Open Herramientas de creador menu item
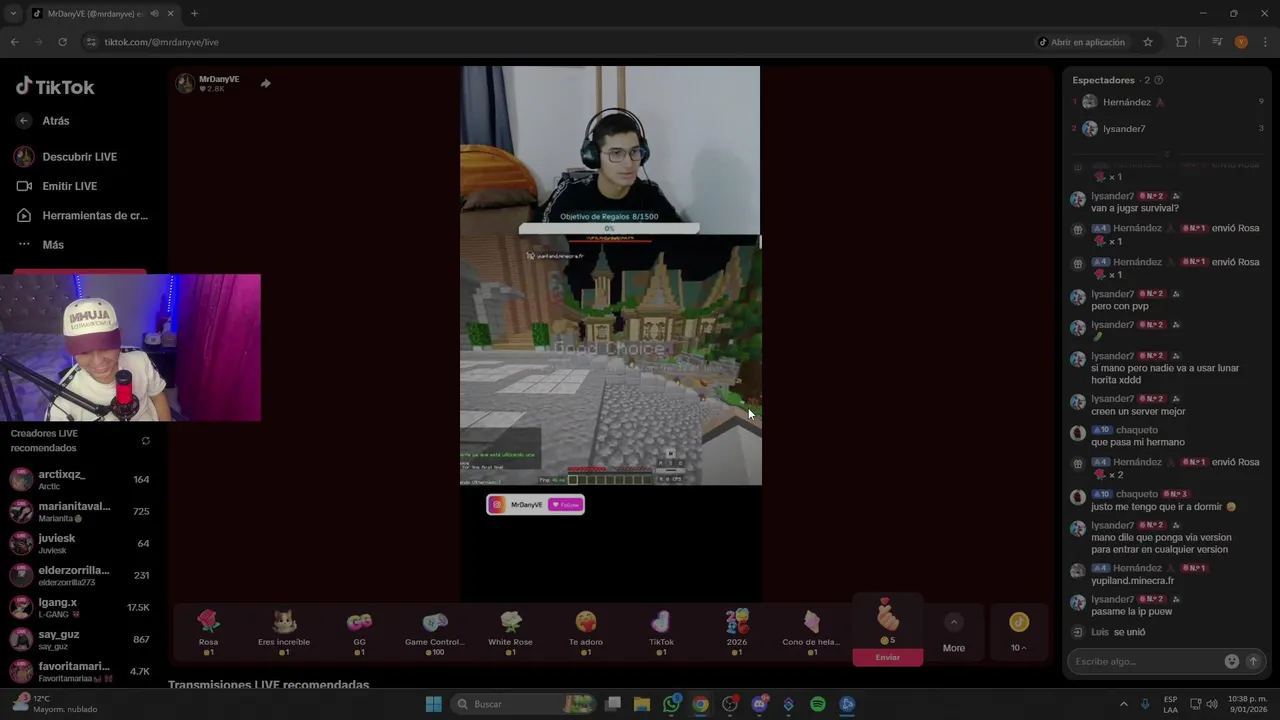The image size is (1280, 720). pos(82,215)
